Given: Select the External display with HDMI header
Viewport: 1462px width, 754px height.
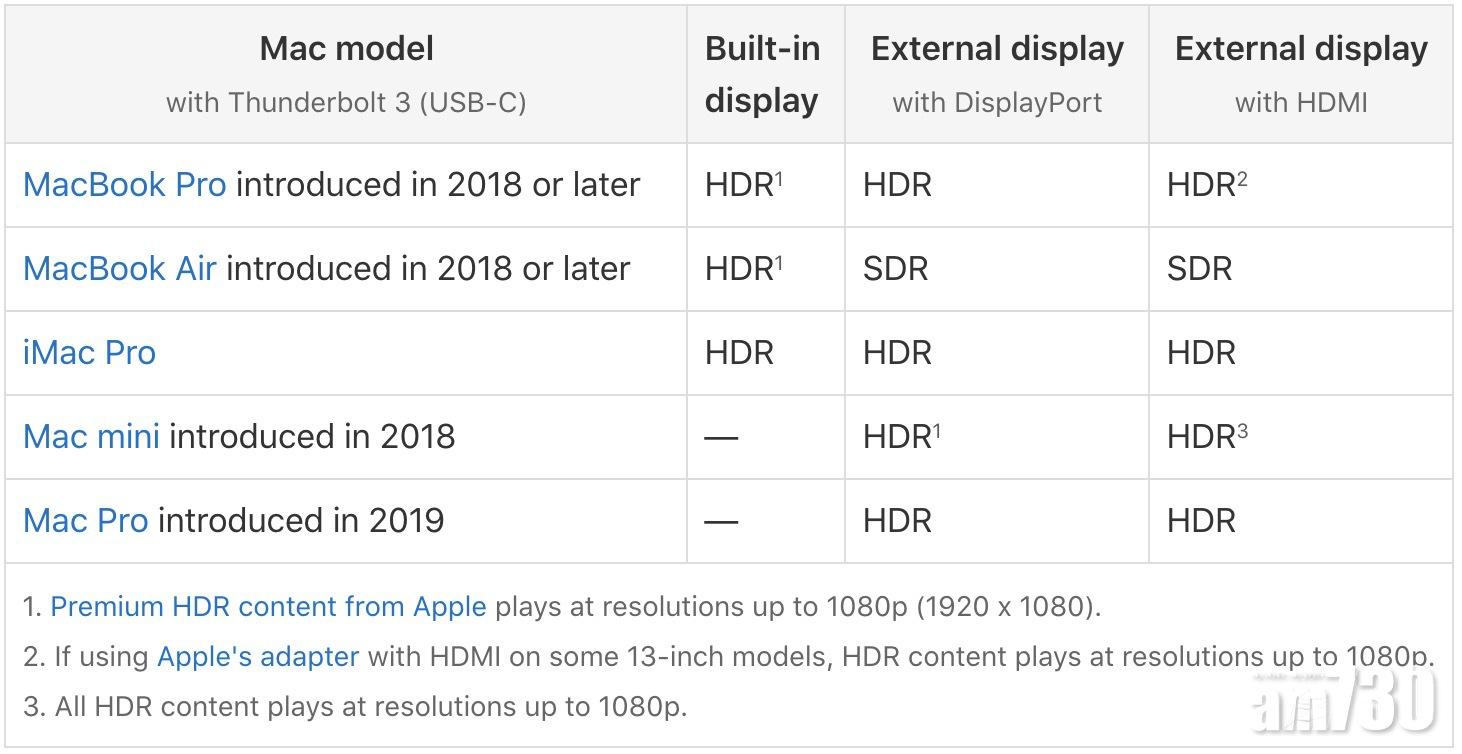Looking at the screenshot, I should pyautogui.click(x=1300, y=74).
